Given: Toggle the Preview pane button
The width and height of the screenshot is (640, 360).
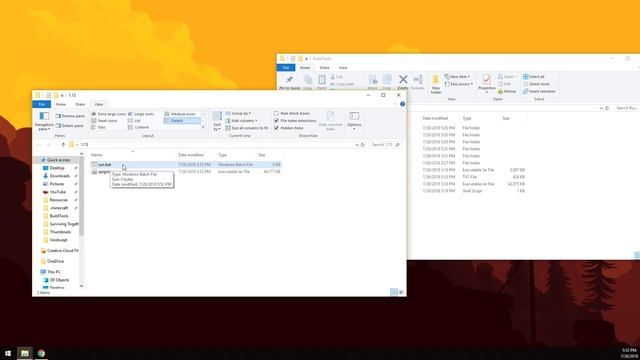Looking at the screenshot, I should click(70, 116).
